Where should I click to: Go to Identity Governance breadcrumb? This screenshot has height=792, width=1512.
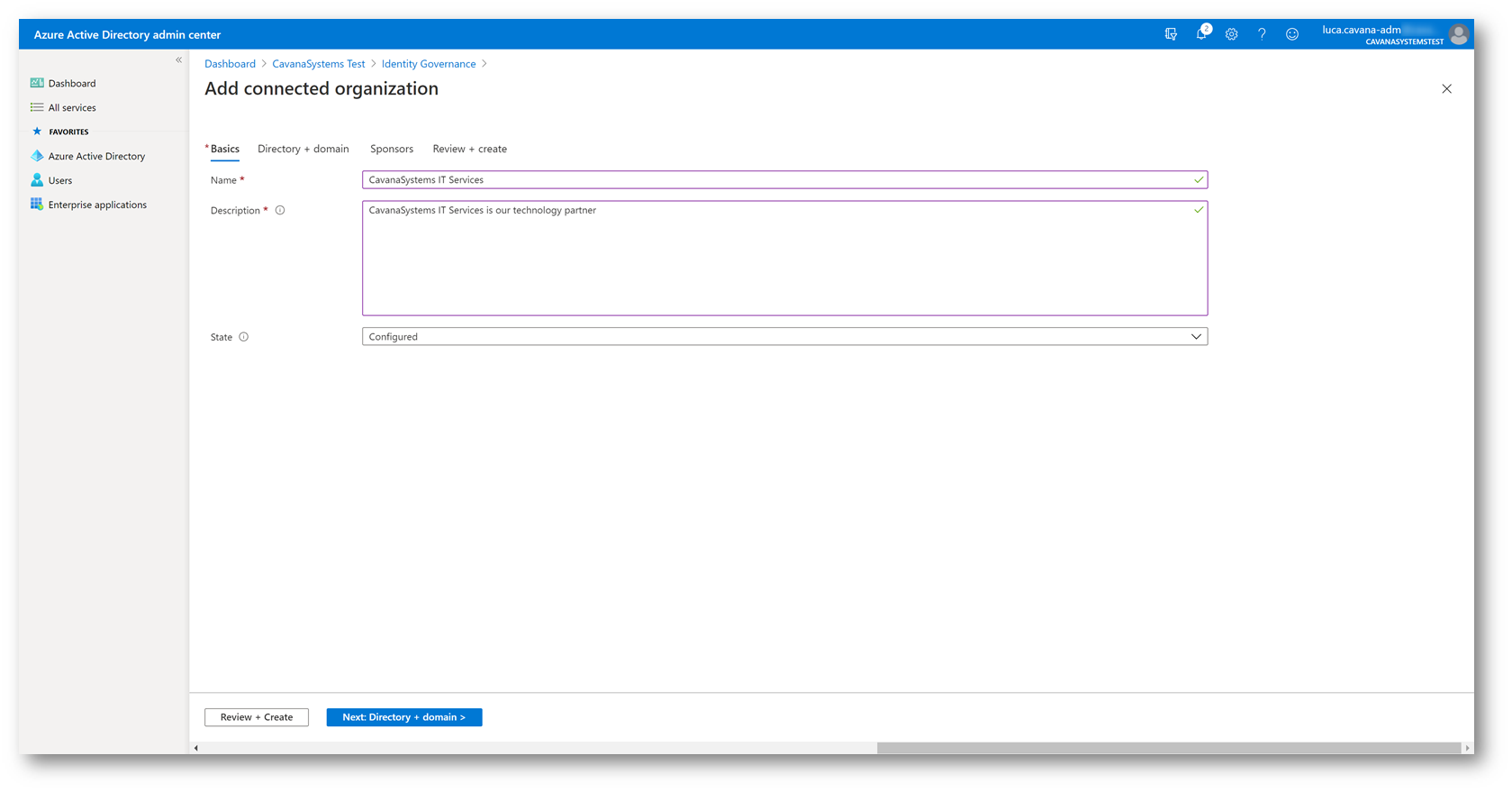(429, 64)
